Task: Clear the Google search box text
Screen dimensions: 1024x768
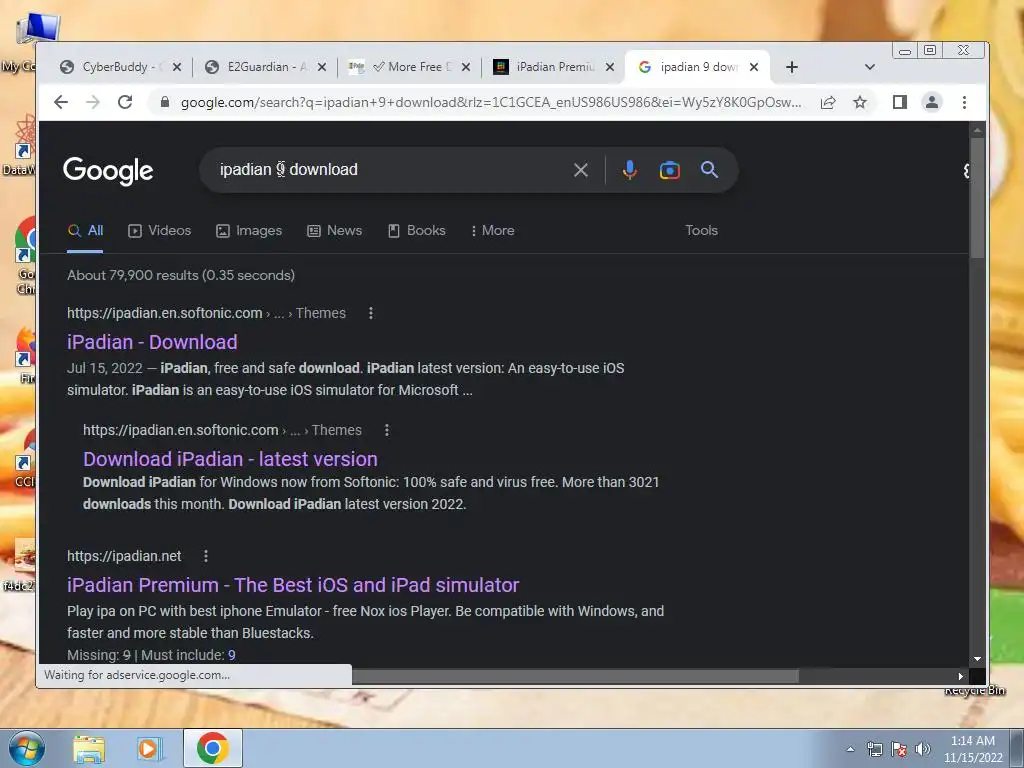Action: point(581,170)
